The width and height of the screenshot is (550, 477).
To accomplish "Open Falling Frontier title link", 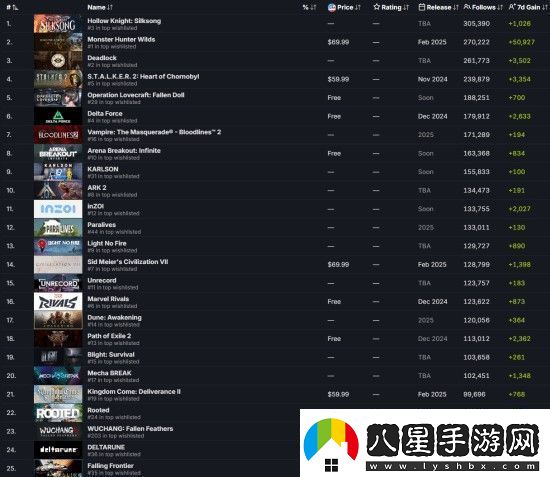I will click(110, 466).
